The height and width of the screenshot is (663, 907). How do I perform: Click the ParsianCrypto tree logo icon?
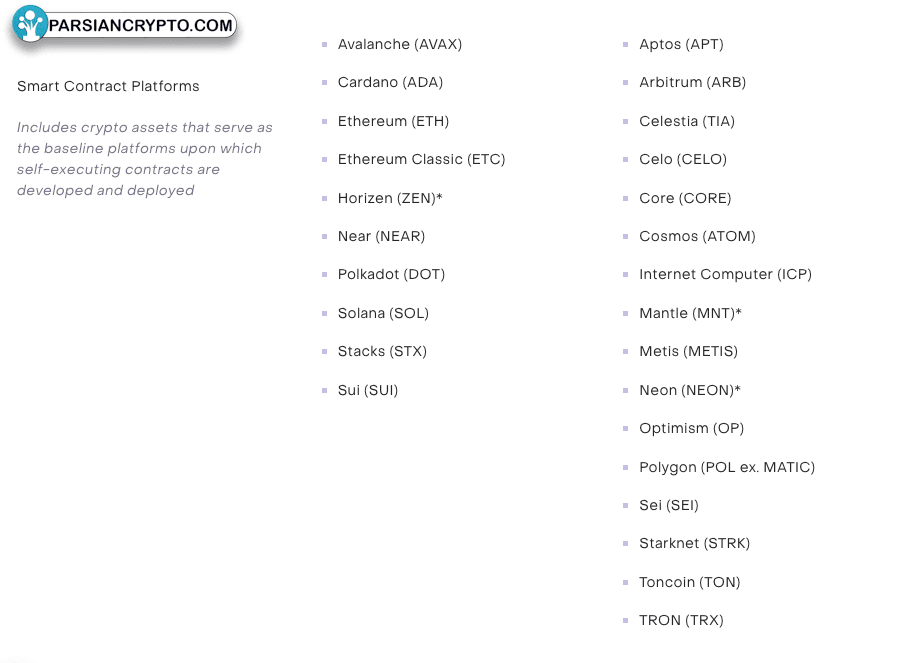[30, 24]
